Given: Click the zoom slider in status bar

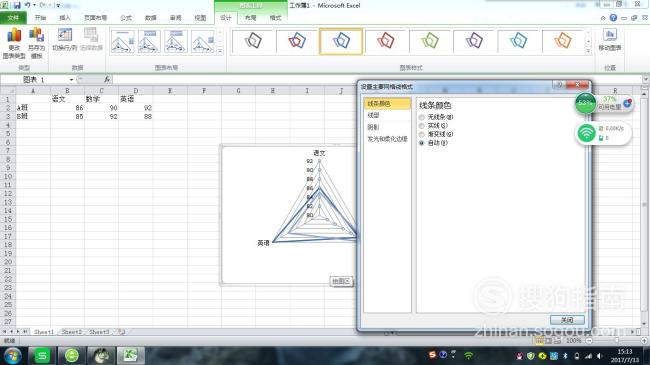Looking at the screenshot, I should click(x=616, y=341).
